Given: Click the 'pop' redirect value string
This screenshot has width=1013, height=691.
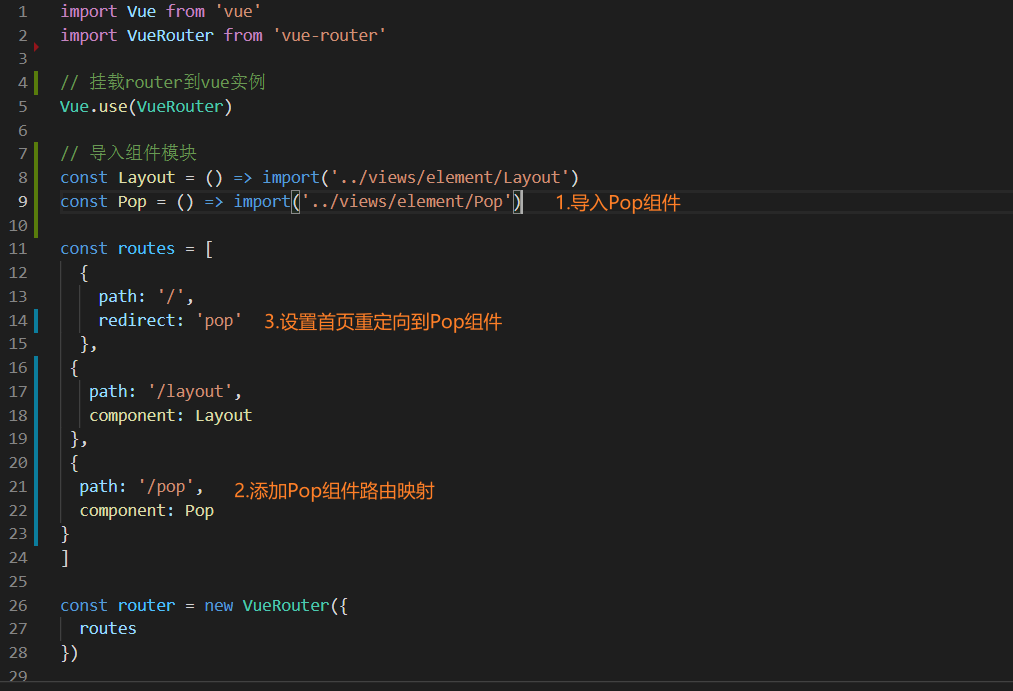Looking at the screenshot, I should [219, 320].
